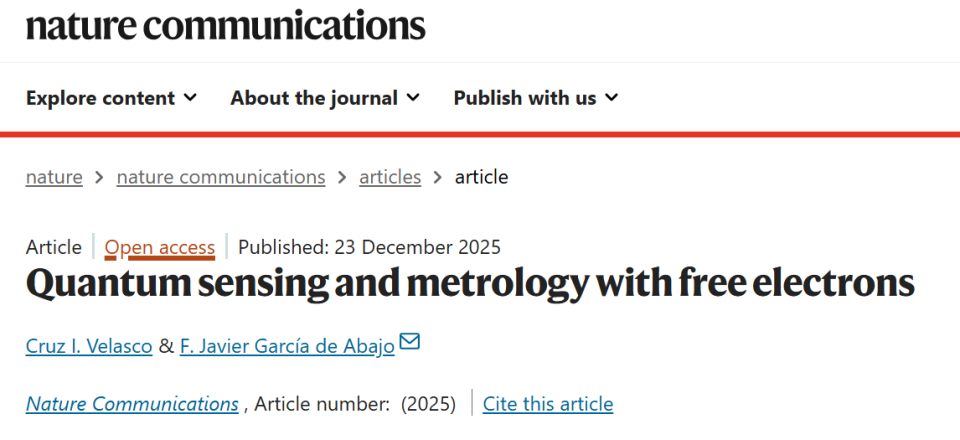Click the envelope icon beside García de Abajo
The width and height of the screenshot is (960, 440).
410,343
